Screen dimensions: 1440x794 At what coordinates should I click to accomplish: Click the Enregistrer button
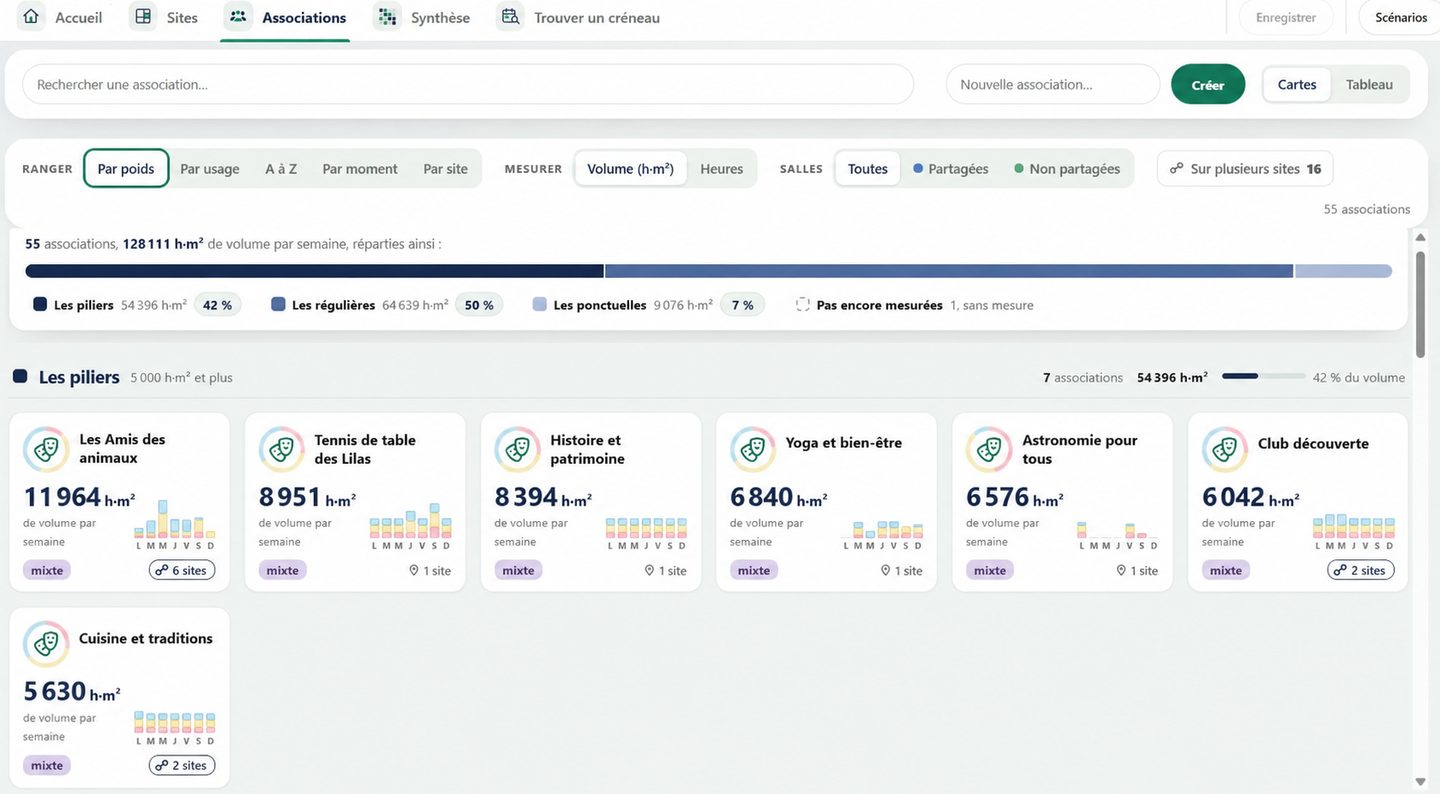click(x=1286, y=17)
